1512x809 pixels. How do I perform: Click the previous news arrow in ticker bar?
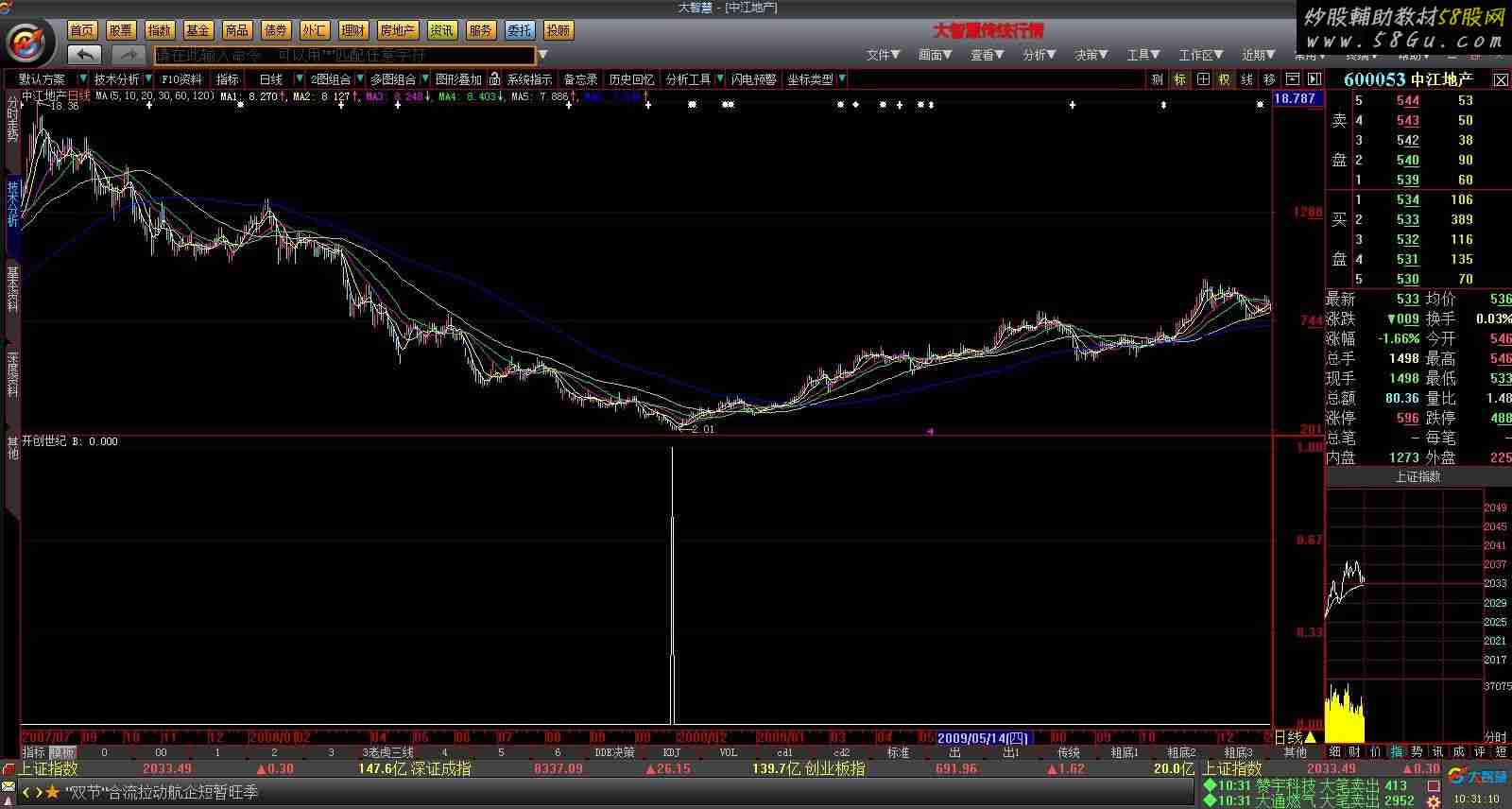click(26, 792)
